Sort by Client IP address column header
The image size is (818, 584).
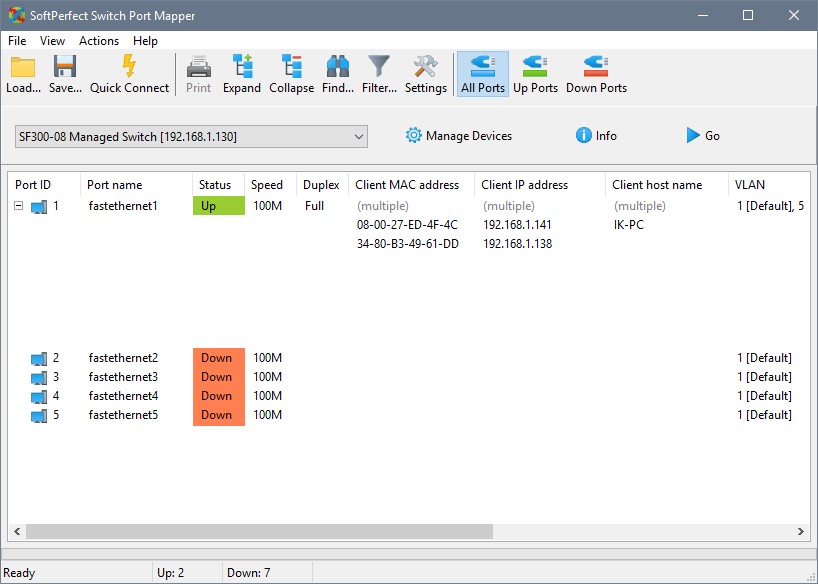[x=540, y=185]
